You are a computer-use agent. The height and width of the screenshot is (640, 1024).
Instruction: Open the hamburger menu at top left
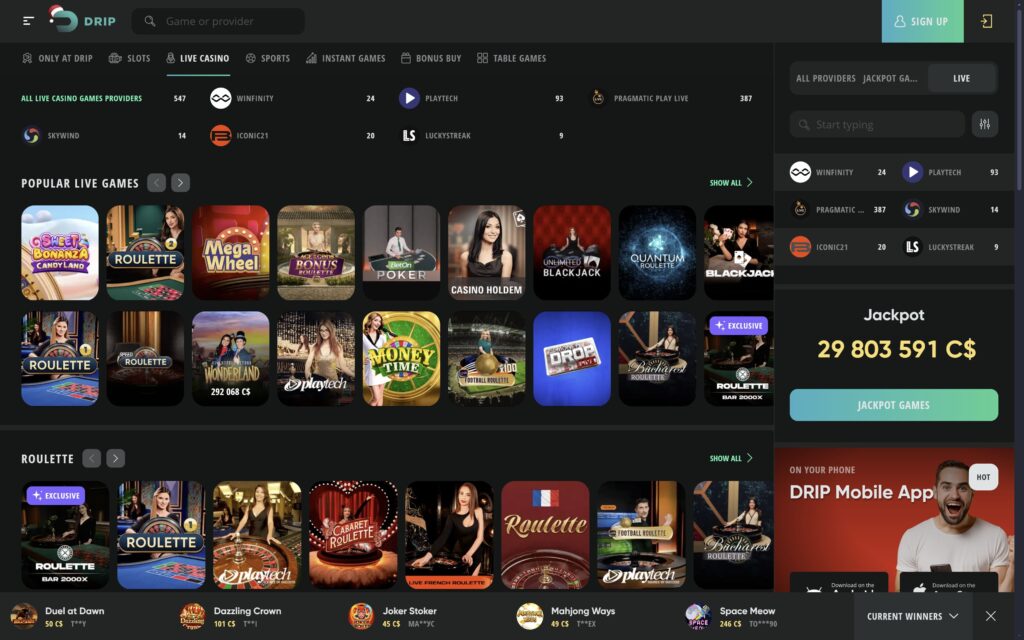[27, 20]
